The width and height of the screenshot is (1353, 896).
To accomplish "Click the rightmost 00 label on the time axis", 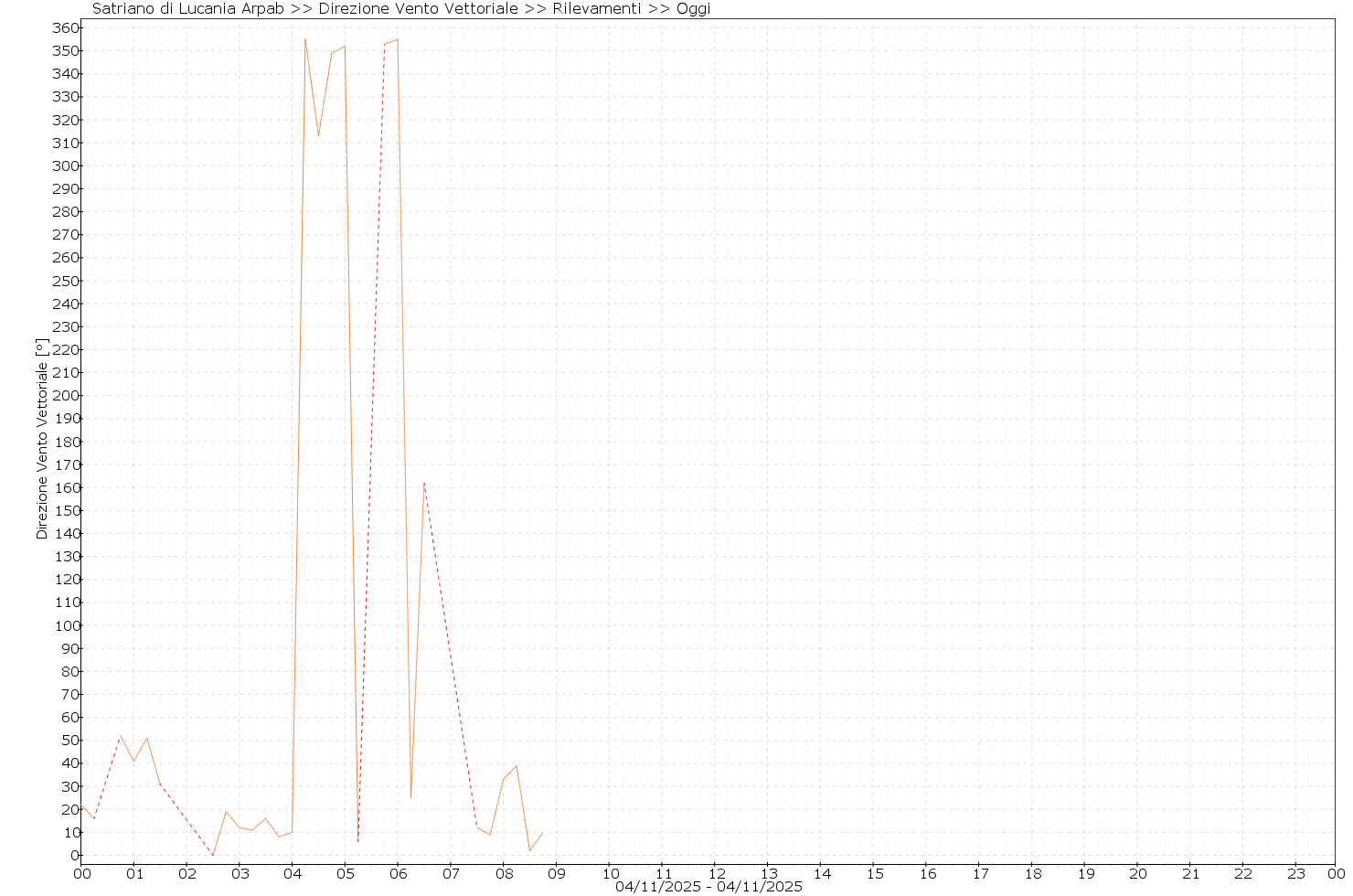I will click(1336, 874).
